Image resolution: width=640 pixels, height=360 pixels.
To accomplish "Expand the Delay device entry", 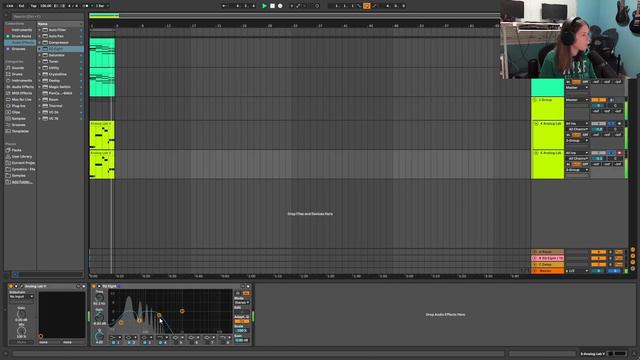I will pos(40,80).
